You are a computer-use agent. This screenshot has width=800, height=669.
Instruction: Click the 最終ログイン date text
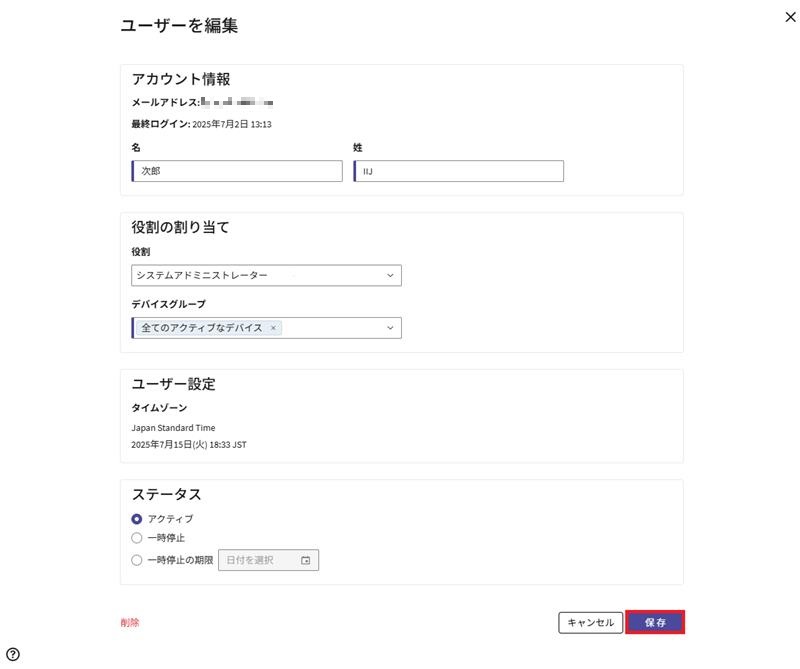point(232,125)
